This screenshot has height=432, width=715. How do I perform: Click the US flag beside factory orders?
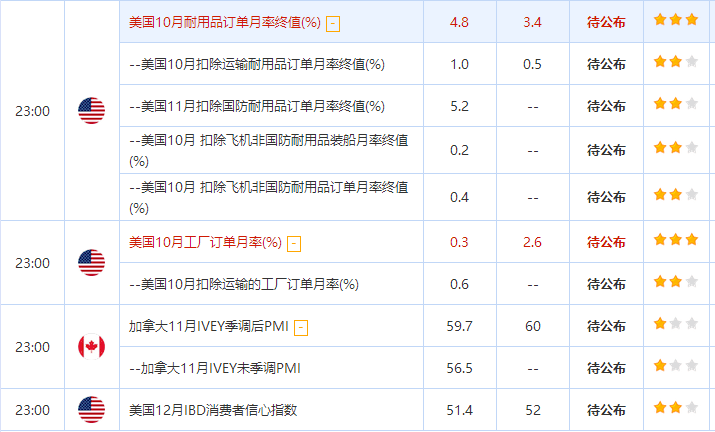pyautogui.click(x=91, y=263)
